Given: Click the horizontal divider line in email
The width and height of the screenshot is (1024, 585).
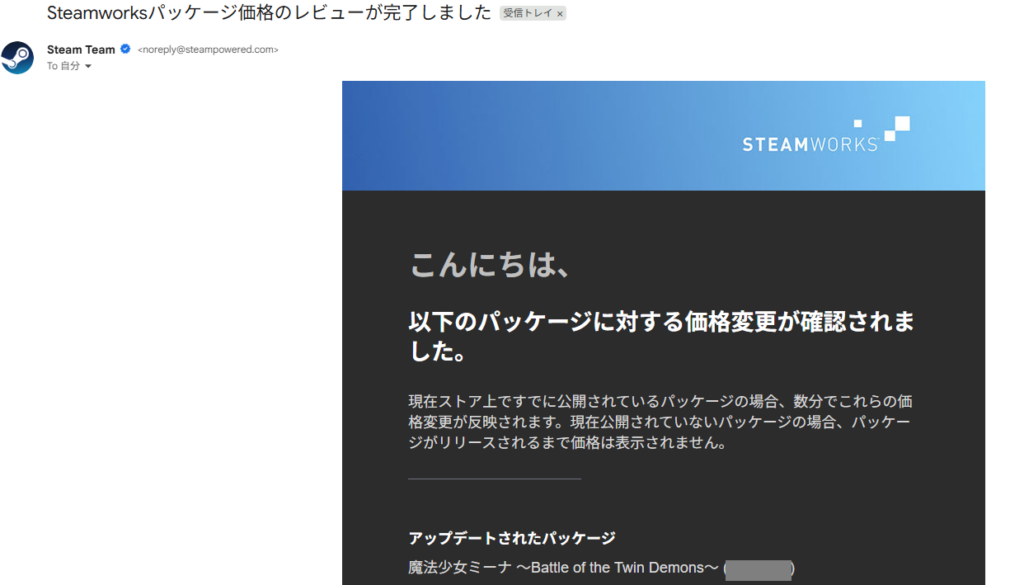Looking at the screenshot, I should 494,479.
